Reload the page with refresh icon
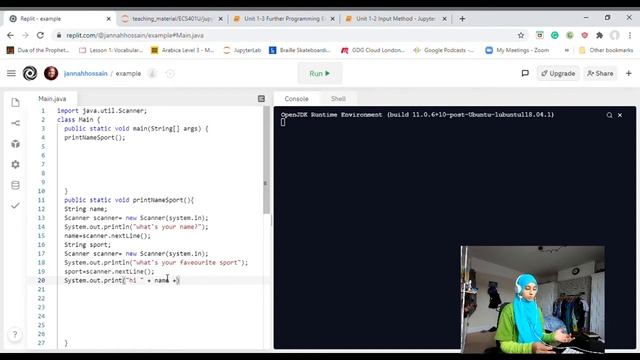 (40, 36)
